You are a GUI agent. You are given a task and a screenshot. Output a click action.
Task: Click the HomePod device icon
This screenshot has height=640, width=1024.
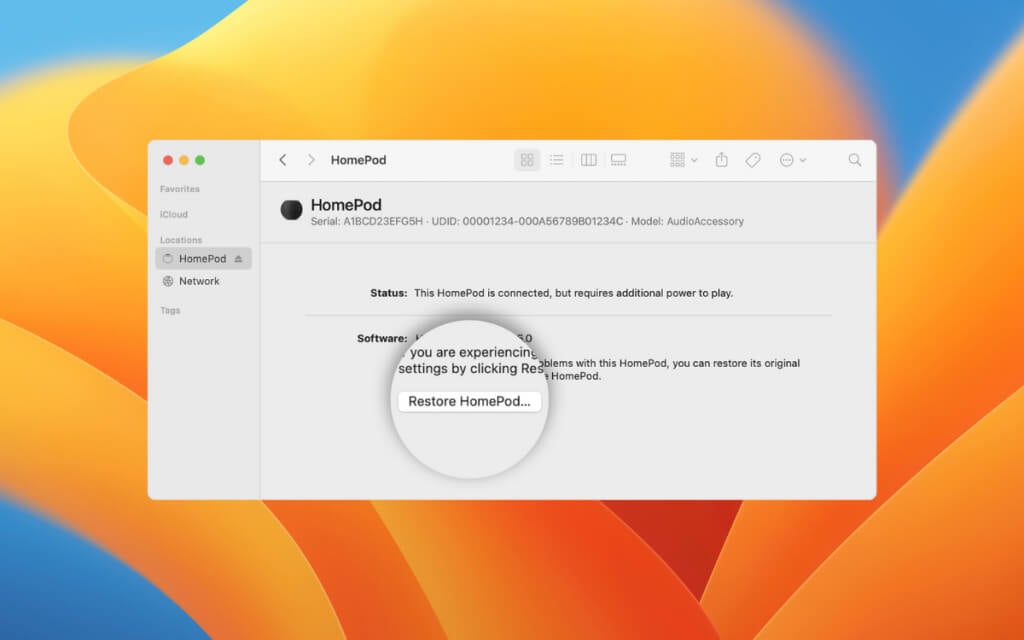click(291, 210)
